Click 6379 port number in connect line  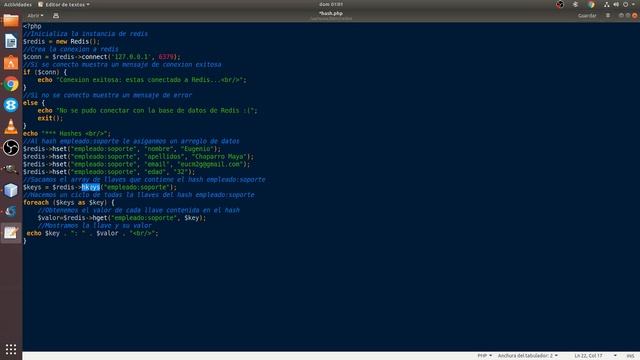coord(166,57)
